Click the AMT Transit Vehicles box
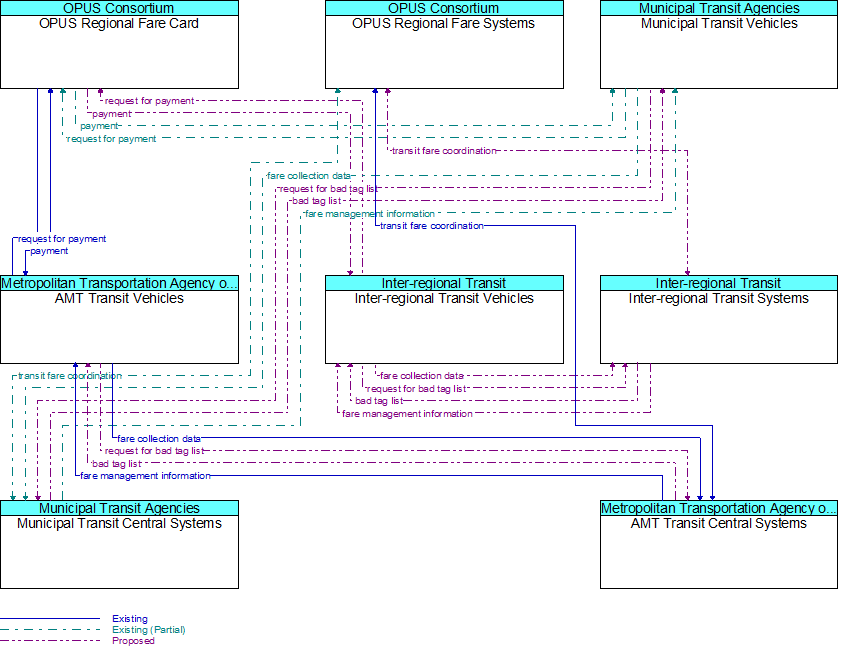This screenshot has height=658, width=847. coord(119,319)
